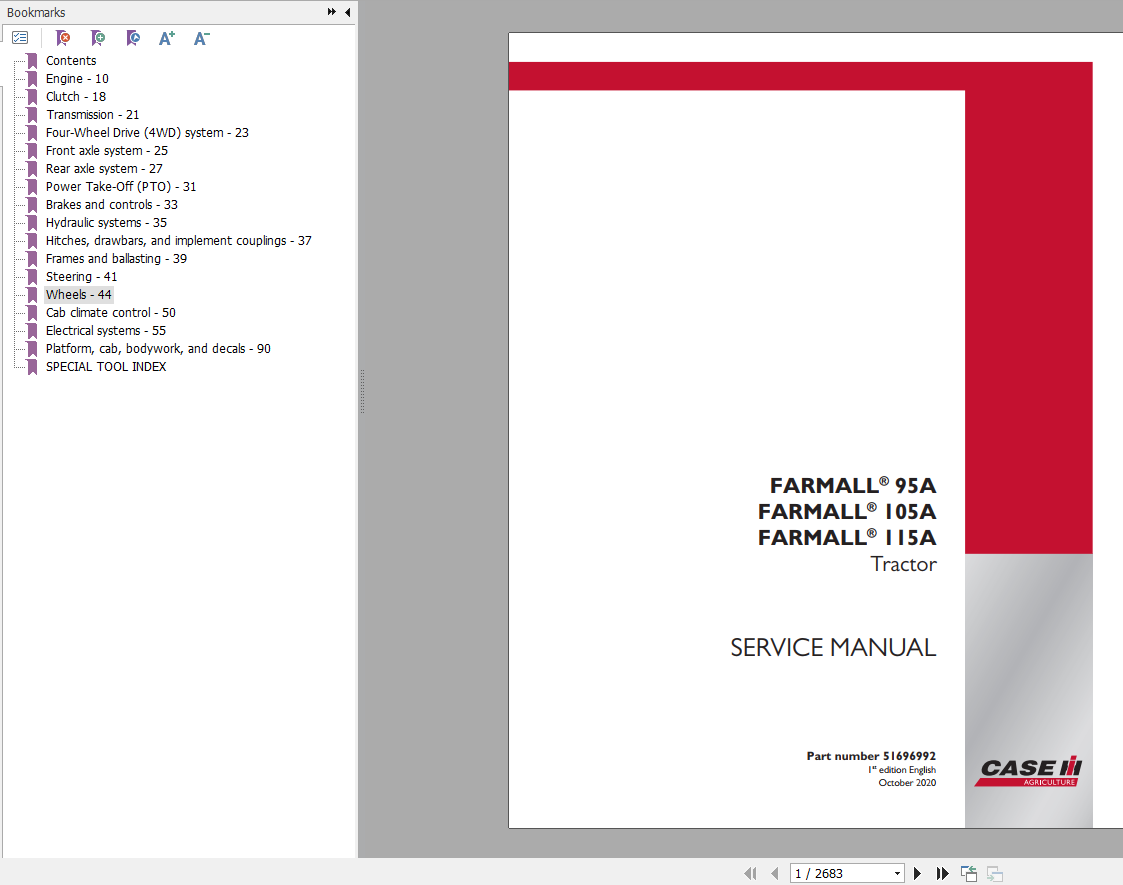Decrease bookmark text size with A-
This screenshot has width=1123, height=885.
tap(201, 38)
